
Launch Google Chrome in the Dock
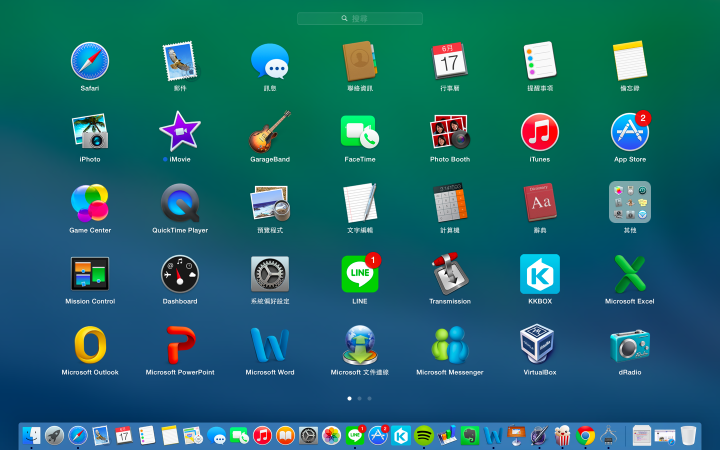pyautogui.click(x=585, y=435)
